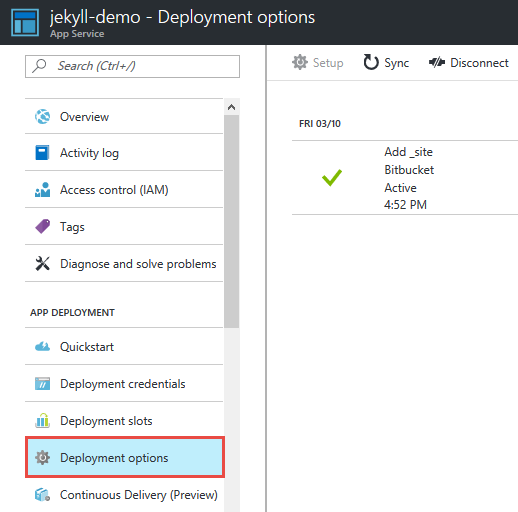Click the Quickstart cloud icon
Viewport: 518px width, 512px height.
click(x=42, y=347)
